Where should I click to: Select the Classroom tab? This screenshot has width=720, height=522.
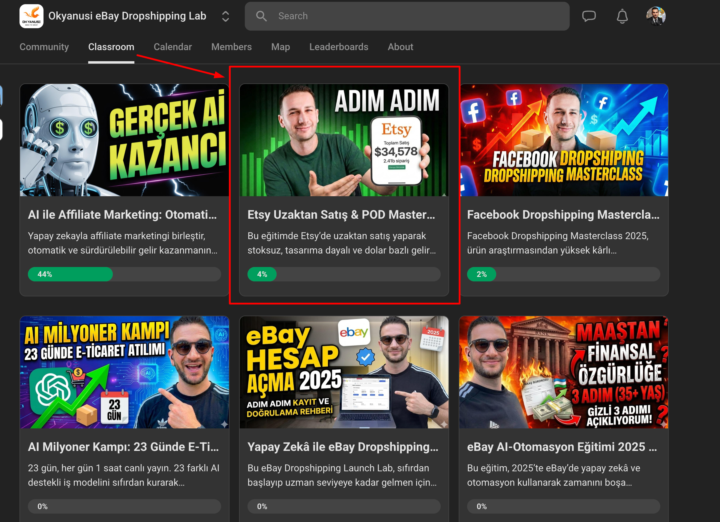click(x=111, y=47)
